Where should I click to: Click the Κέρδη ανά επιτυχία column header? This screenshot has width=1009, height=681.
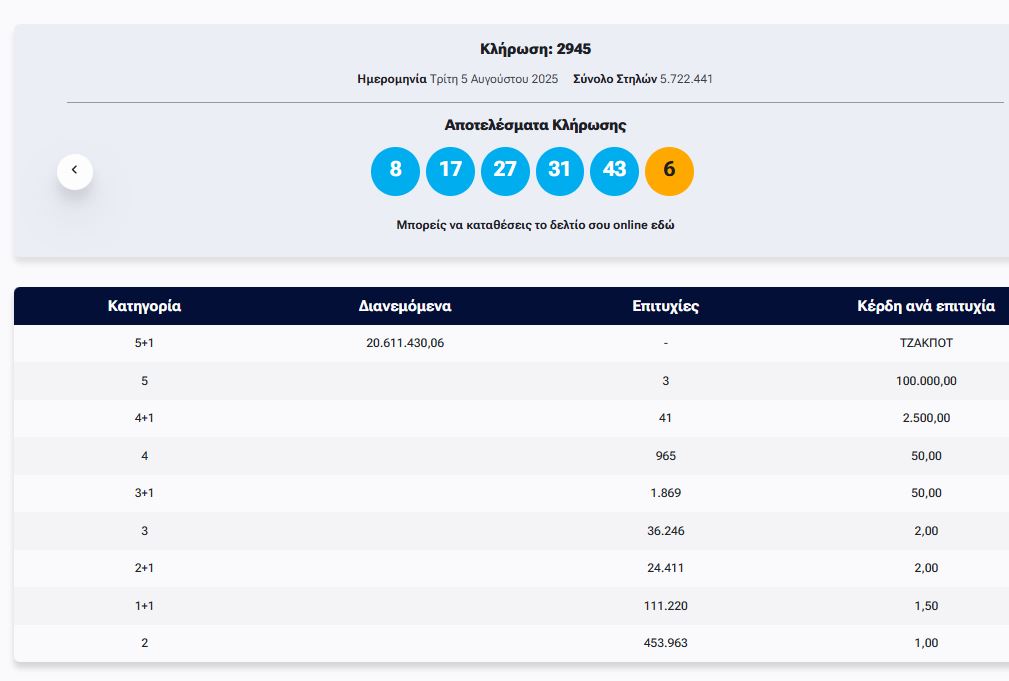pos(925,306)
